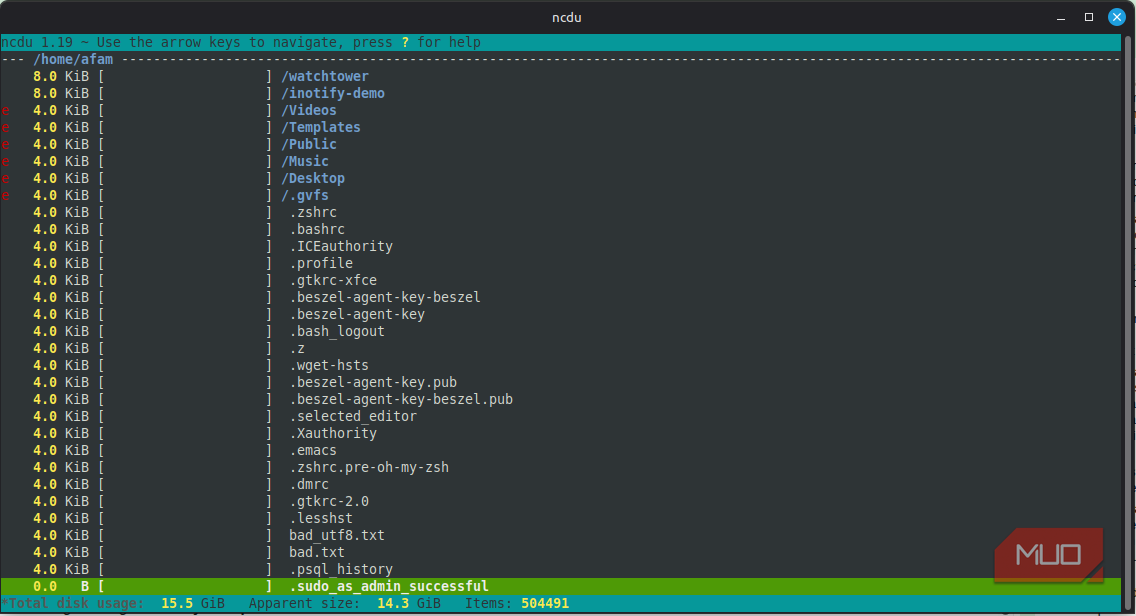Click the .emacs file row

coord(561,451)
